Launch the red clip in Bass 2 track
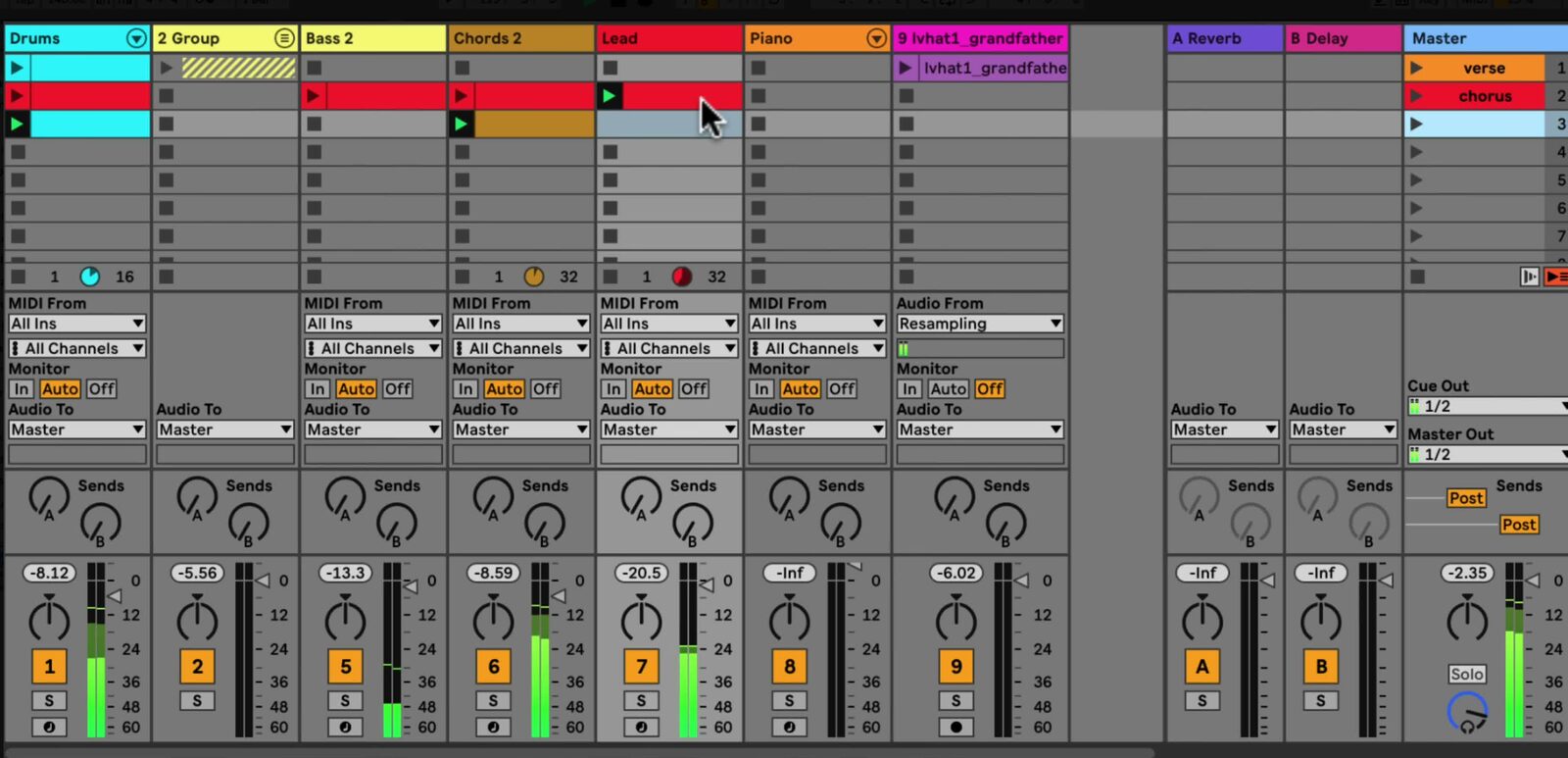 314,96
